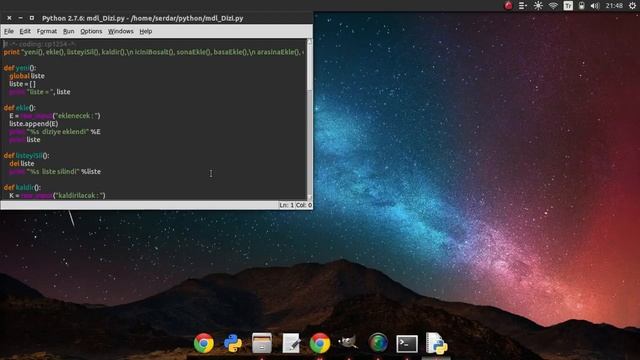The image size is (640, 360).
Task: Open the system power gear menu
Action: tap(632, 5)
